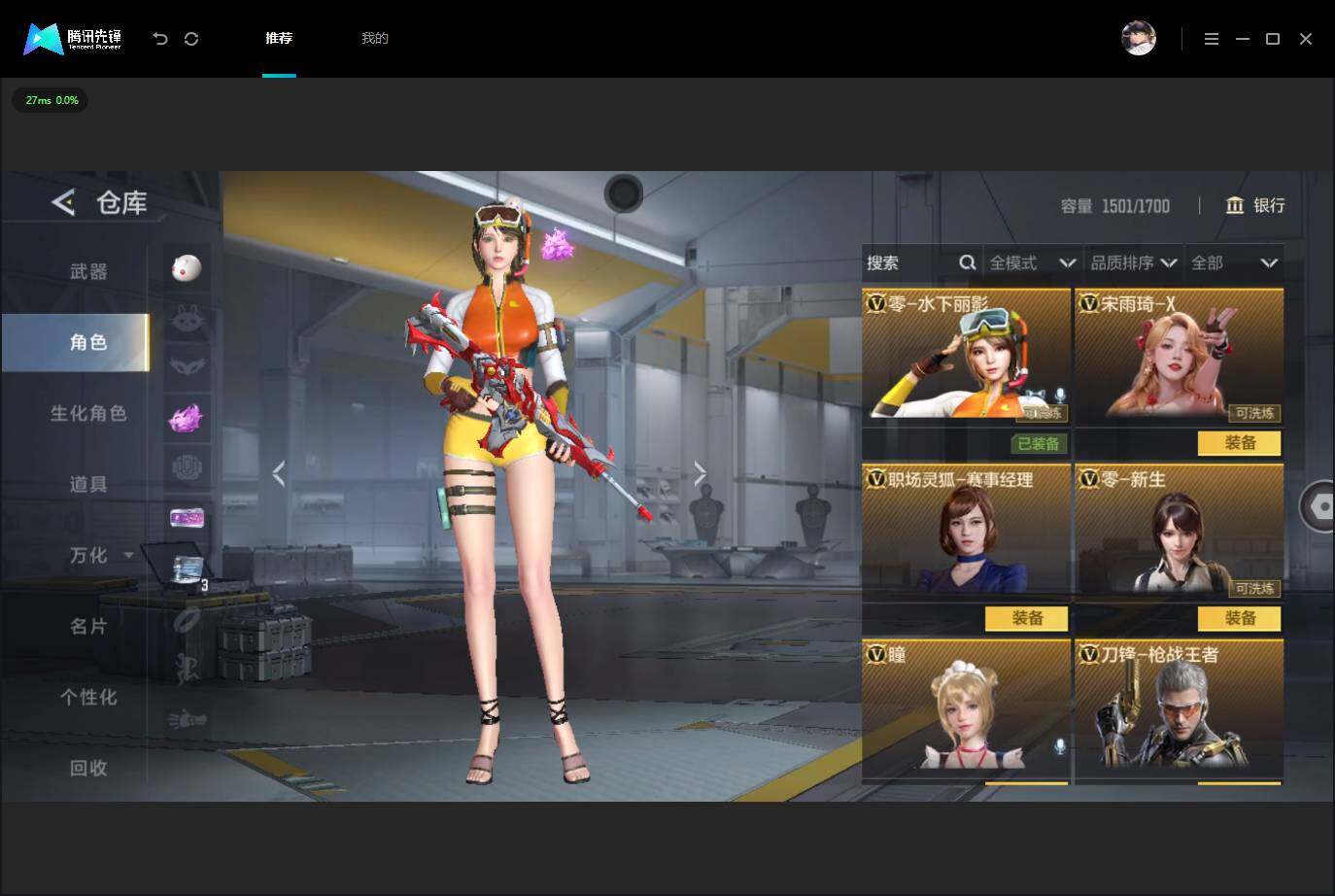
Task: Equip 职场灵狐-赛事经理 character
Action: (1027, 618)
